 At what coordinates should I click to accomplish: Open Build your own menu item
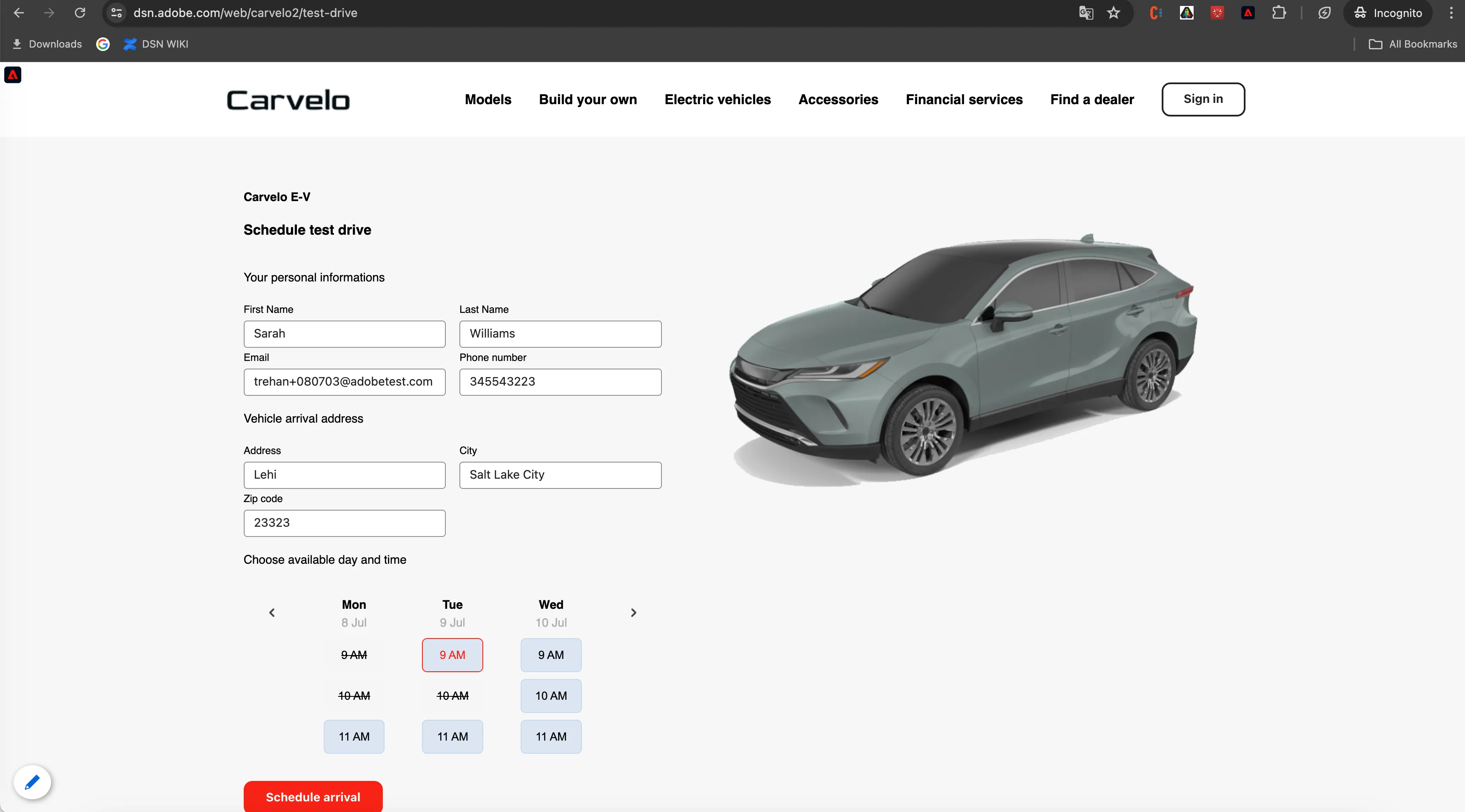(x=588, y=99)
